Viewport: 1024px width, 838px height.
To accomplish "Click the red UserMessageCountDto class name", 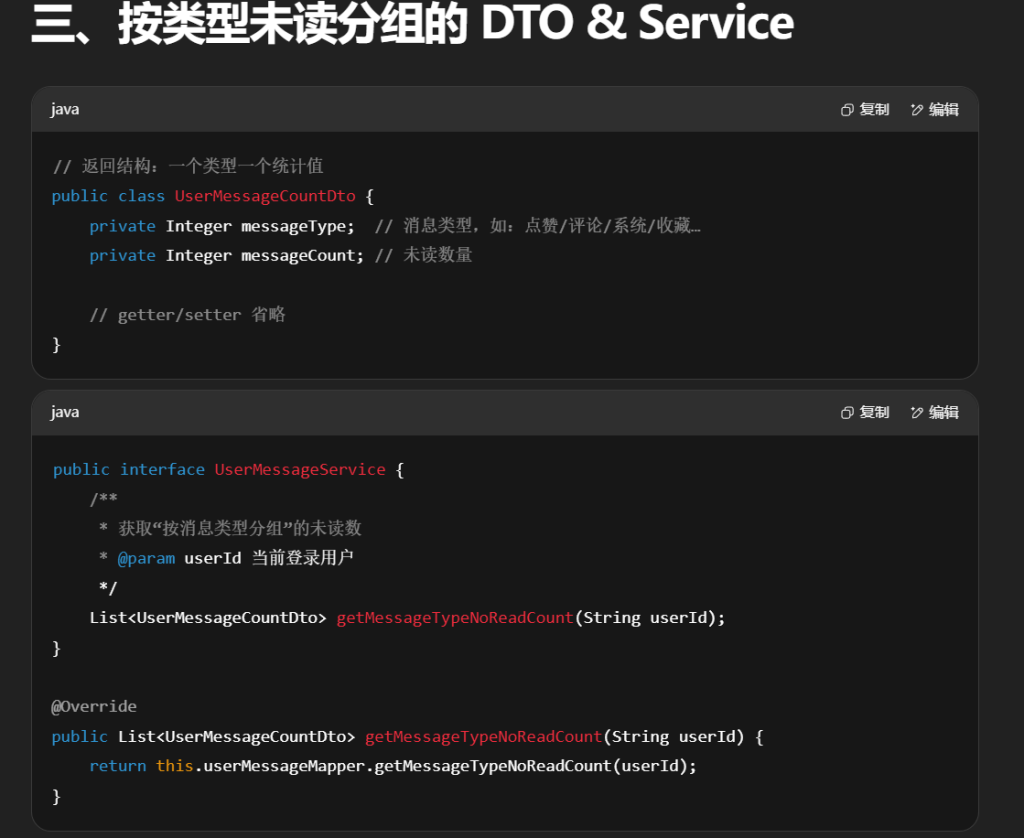I will [x=265, y=196].
